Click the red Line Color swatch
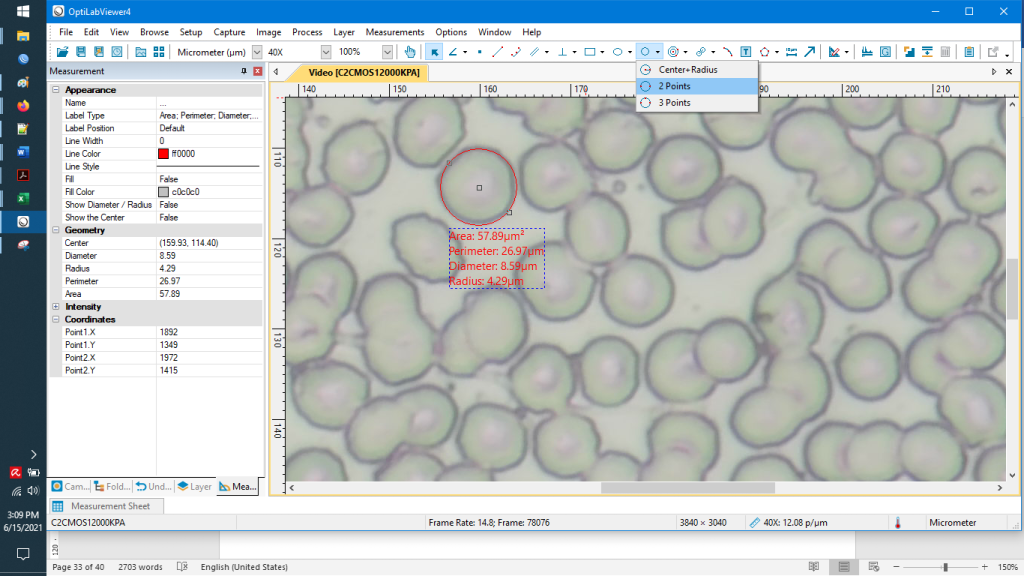Screen dimensions: 1024x576 point(163,153)
